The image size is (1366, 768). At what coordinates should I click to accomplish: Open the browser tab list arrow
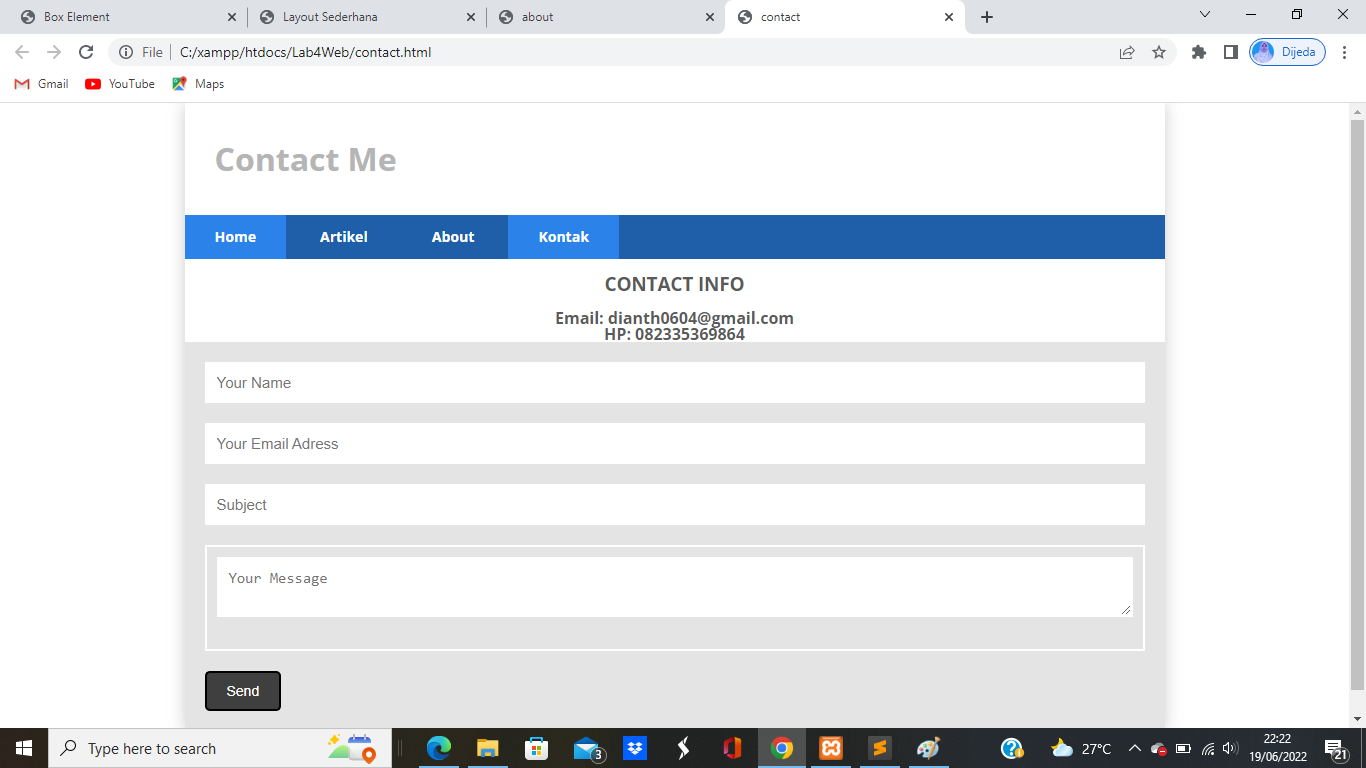(1204, 15)
